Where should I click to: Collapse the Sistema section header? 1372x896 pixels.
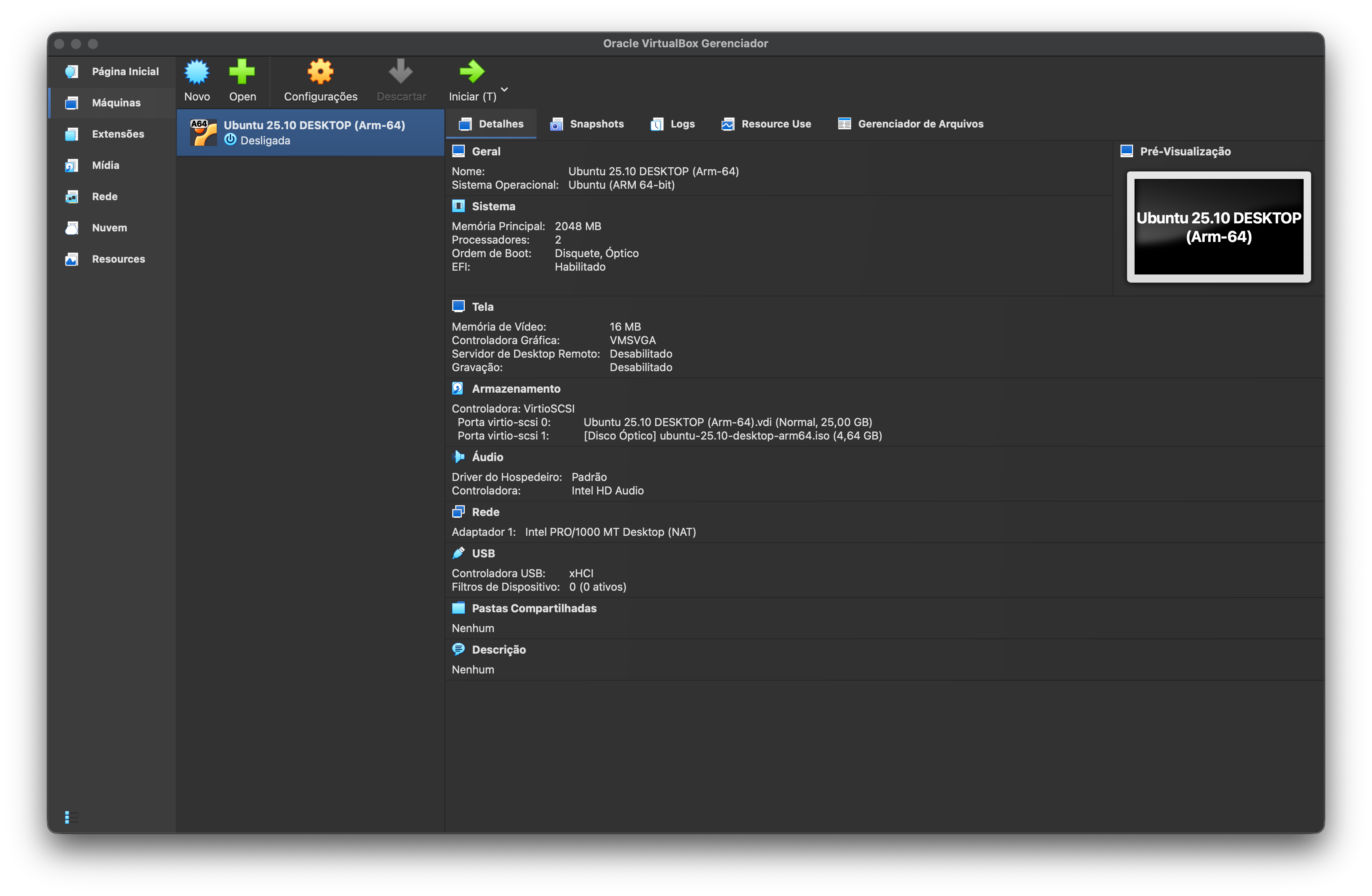(x=493, y=206)
